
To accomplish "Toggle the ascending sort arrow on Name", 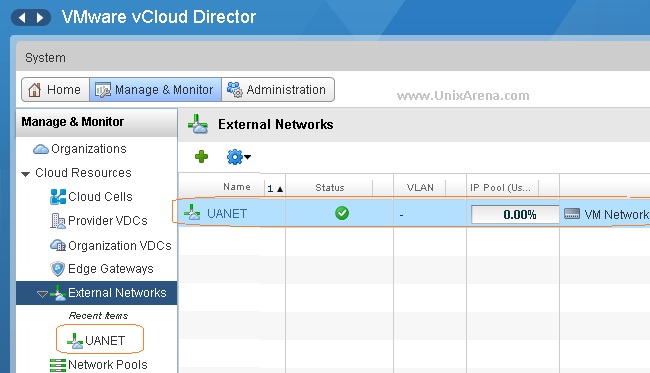I will click(x=280, y=189).
